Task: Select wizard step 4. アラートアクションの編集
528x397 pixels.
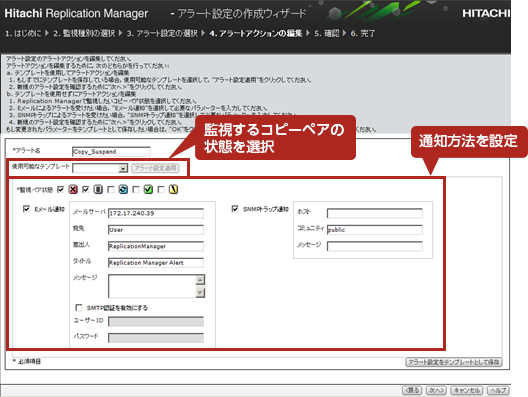Action: 256,33
